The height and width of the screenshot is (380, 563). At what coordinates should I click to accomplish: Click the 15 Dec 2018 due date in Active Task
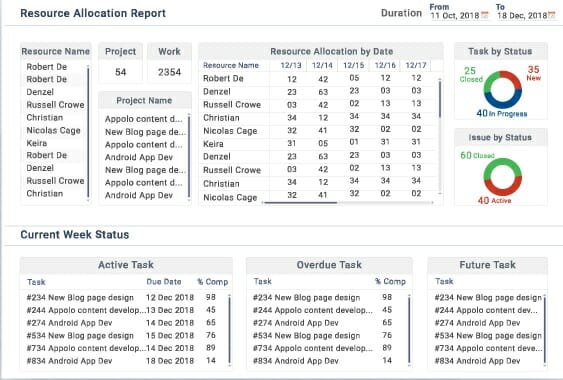coord(170,336)
